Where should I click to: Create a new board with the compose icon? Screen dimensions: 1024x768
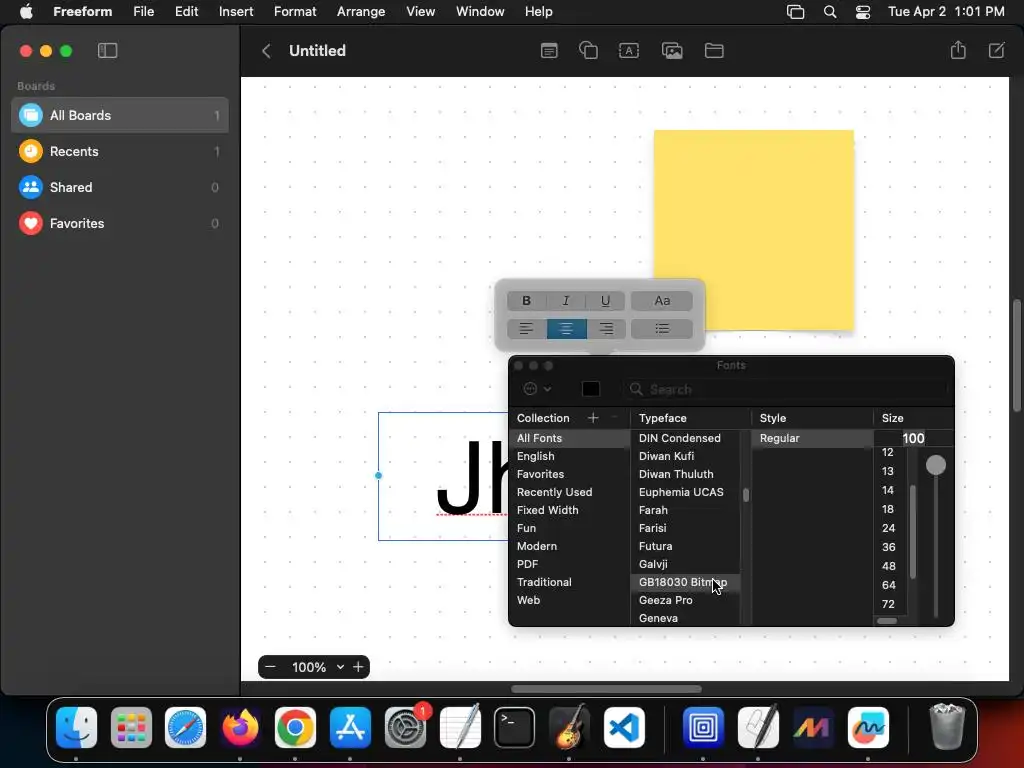click(997, 50)
